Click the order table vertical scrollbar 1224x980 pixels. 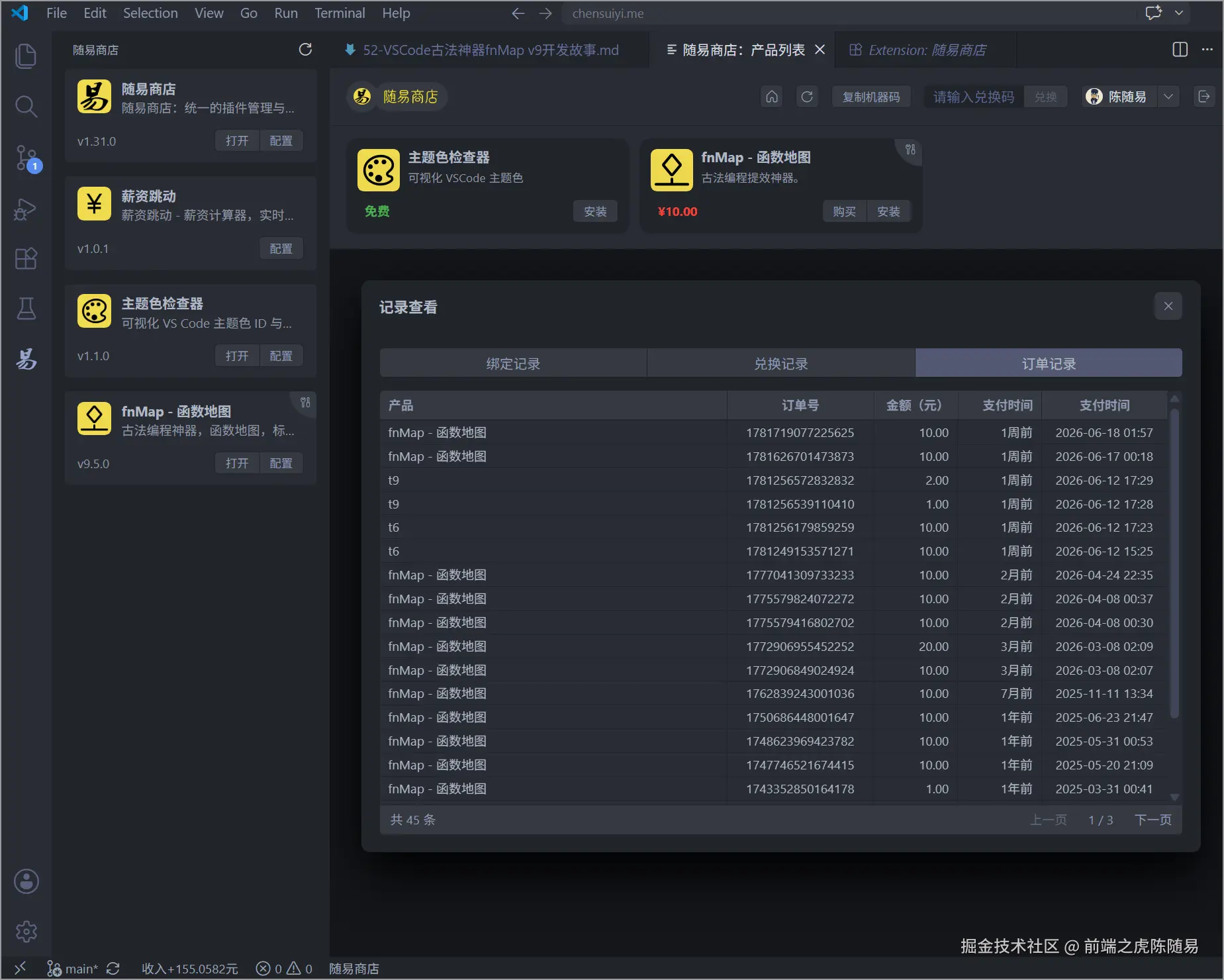tap(1174, 563)
